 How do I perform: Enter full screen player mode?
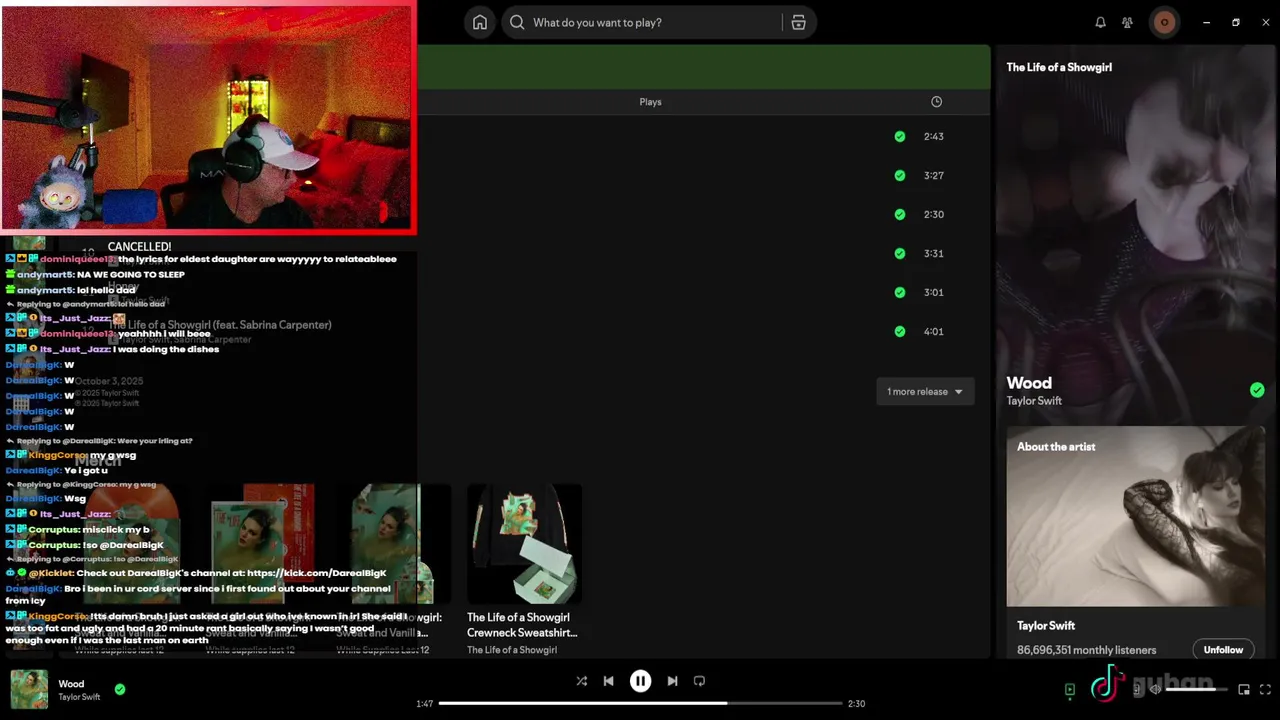(x=1265, y=689)
